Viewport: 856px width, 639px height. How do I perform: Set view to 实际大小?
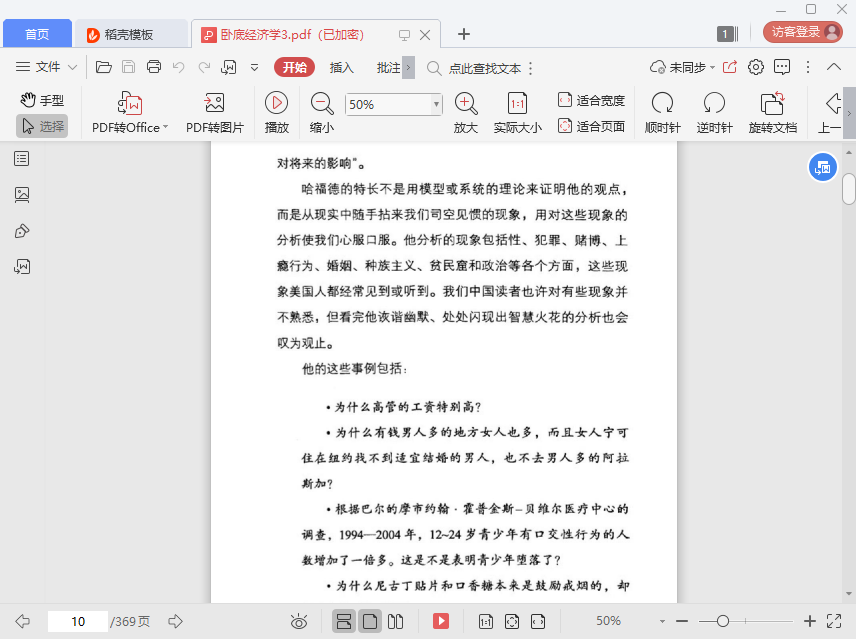tap(518, 113)
